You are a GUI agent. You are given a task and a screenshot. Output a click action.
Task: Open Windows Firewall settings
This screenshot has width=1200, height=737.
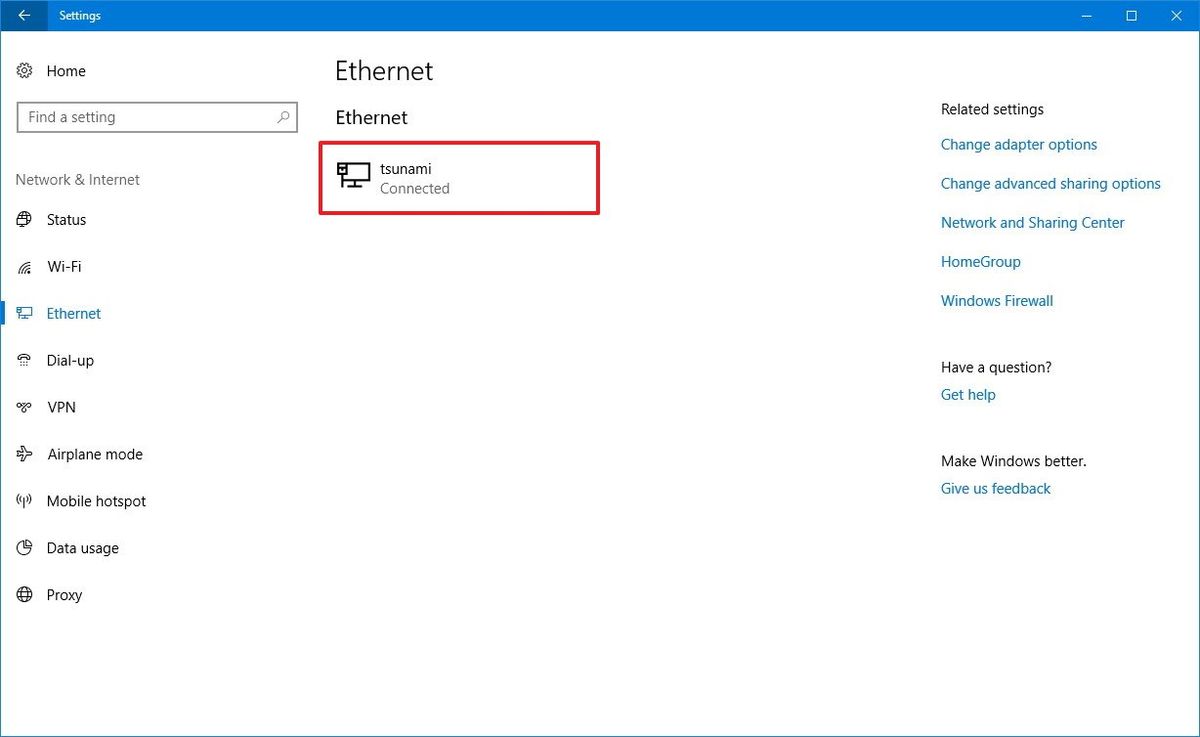point(996,300)
